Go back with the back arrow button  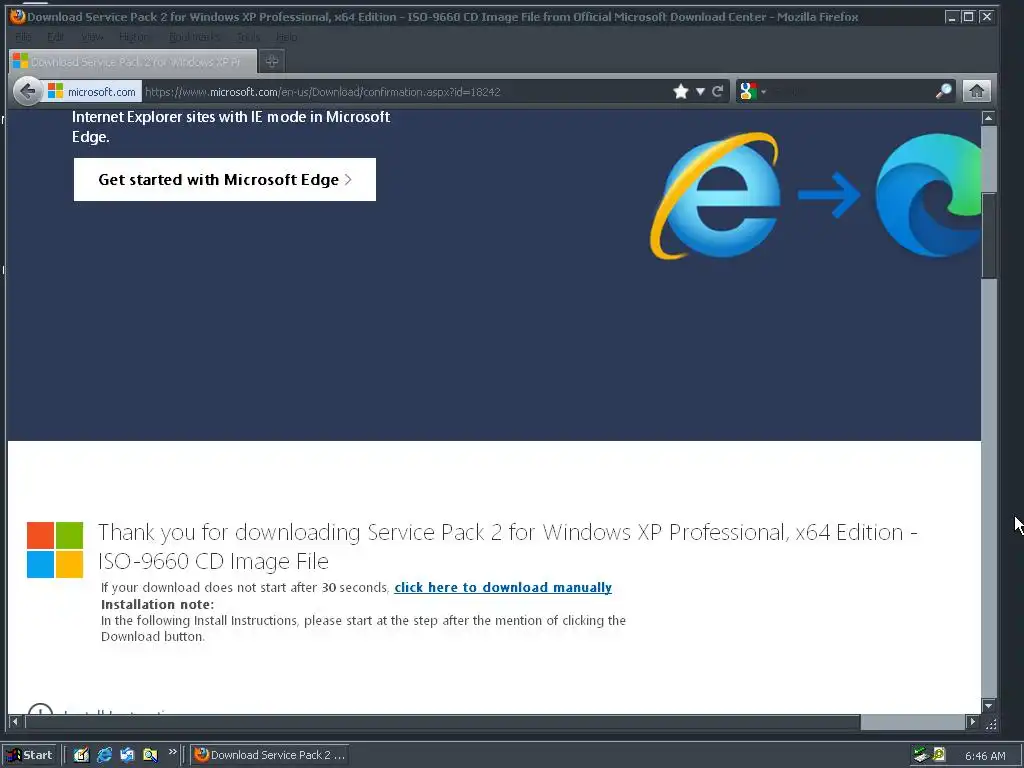click(27, 91)
